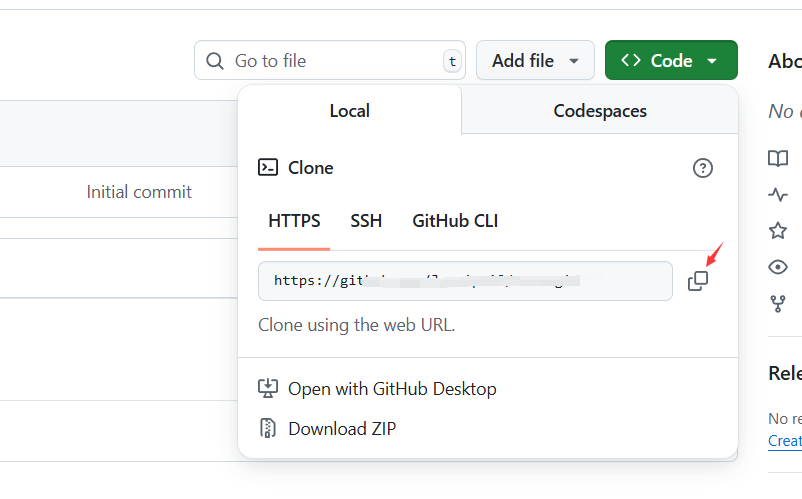Switch to the Local tab
The width and height of the screenshot is (802, 499).
pyautogui.click(x=350, y=110)
